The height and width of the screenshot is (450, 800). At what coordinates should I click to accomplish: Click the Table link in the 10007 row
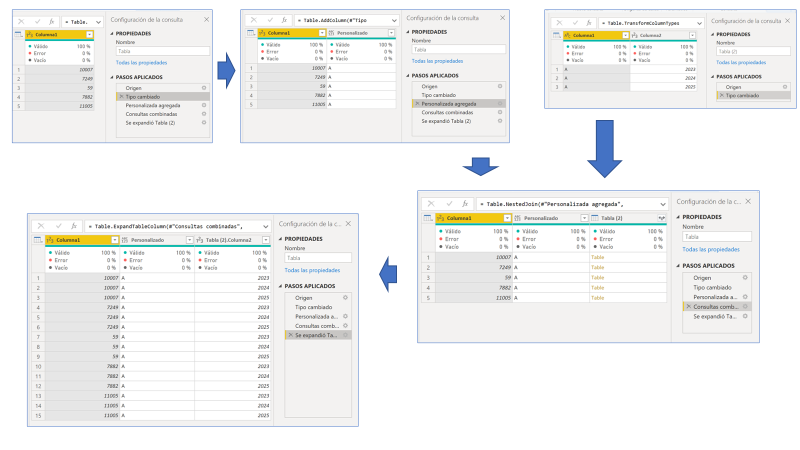(597, 257)
